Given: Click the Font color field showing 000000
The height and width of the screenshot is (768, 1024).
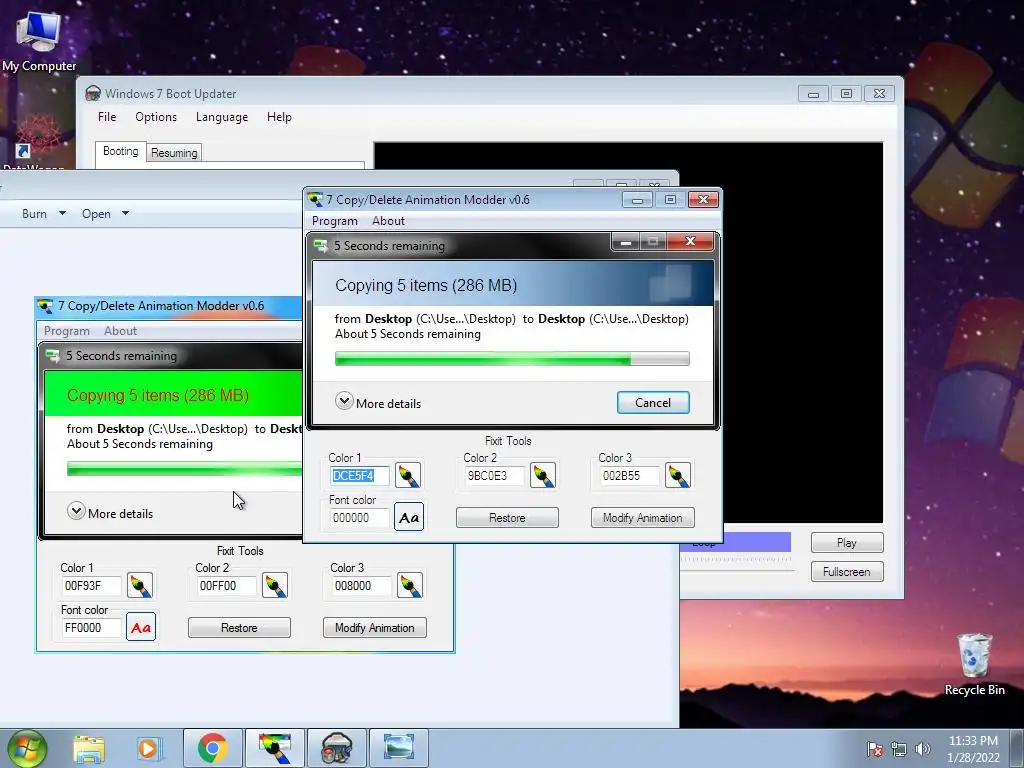Looking at the screenshot, I should point(359,517).
